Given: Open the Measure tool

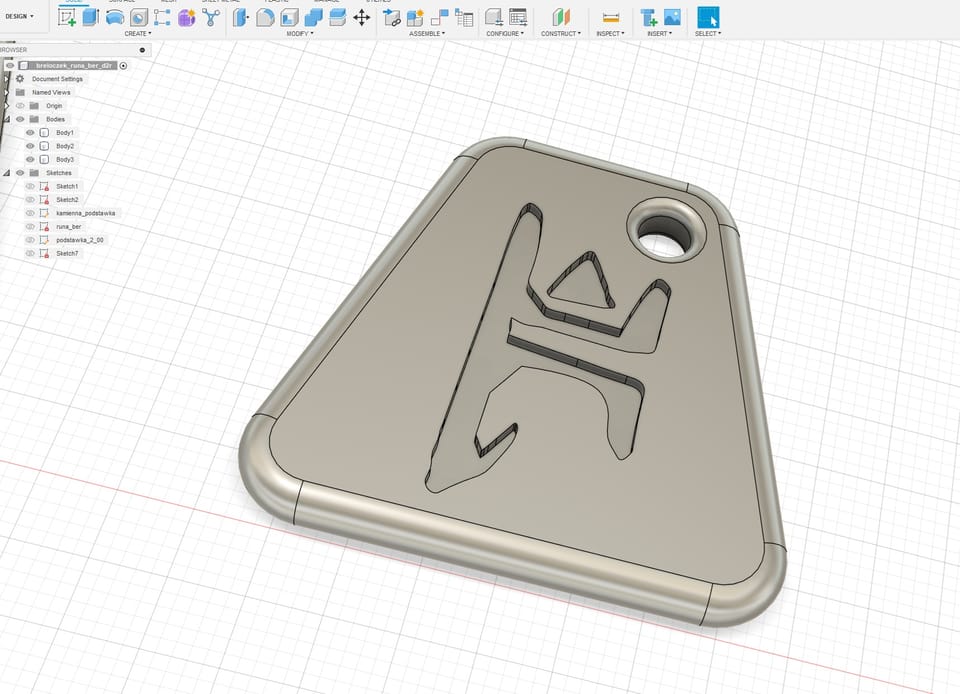Looking at the screenshot, I should click(x=610, y=17).
